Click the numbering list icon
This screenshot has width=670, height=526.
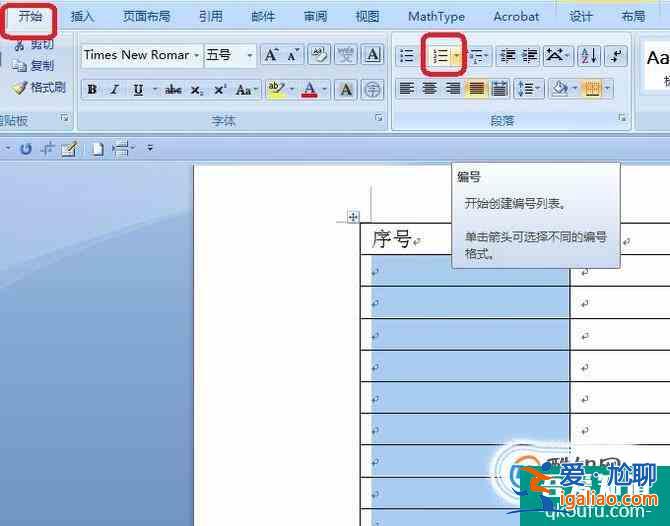(439, 56)
